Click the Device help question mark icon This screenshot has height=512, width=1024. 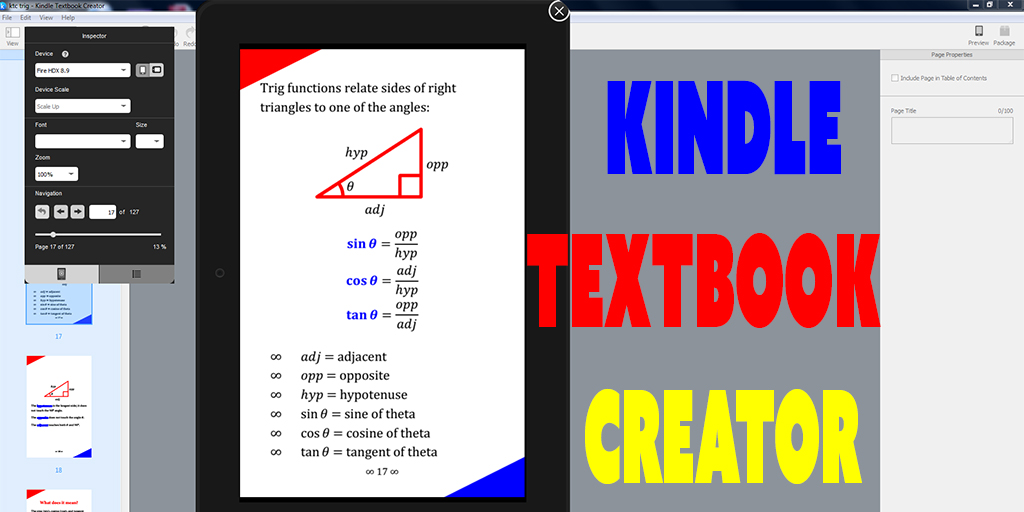pos(65,54)
